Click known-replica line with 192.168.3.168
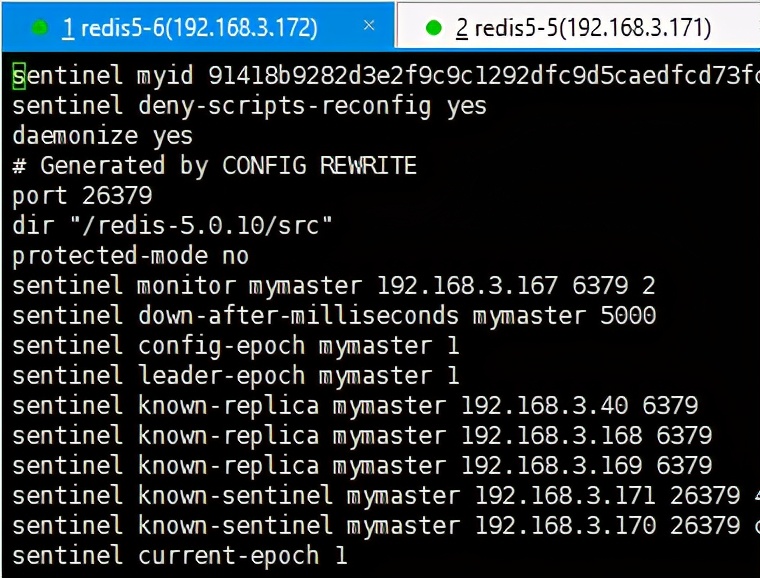The height and width of the screenshot is (578, 760). click(x=362, y=436)
